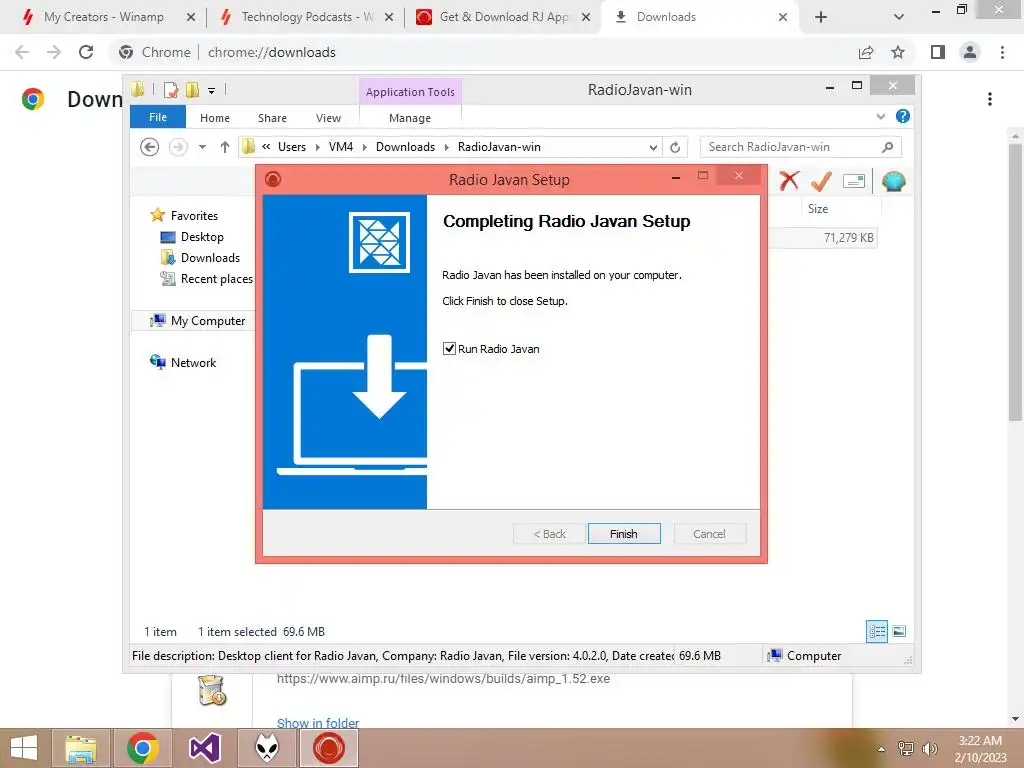
Task: Select Recent places in Favorites
Action: pos(216,279)
